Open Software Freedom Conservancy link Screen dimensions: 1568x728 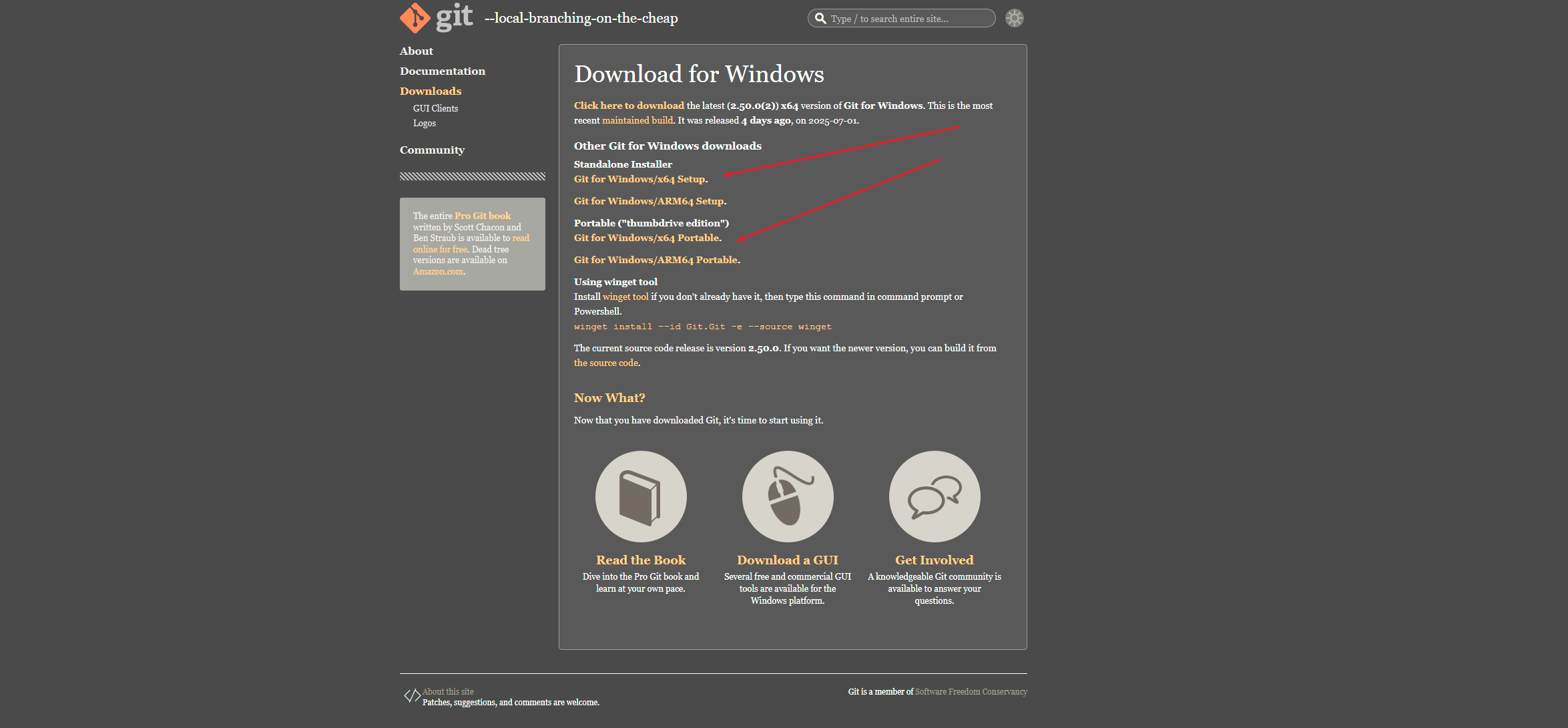pyautogui.click(x=970, y=692)
